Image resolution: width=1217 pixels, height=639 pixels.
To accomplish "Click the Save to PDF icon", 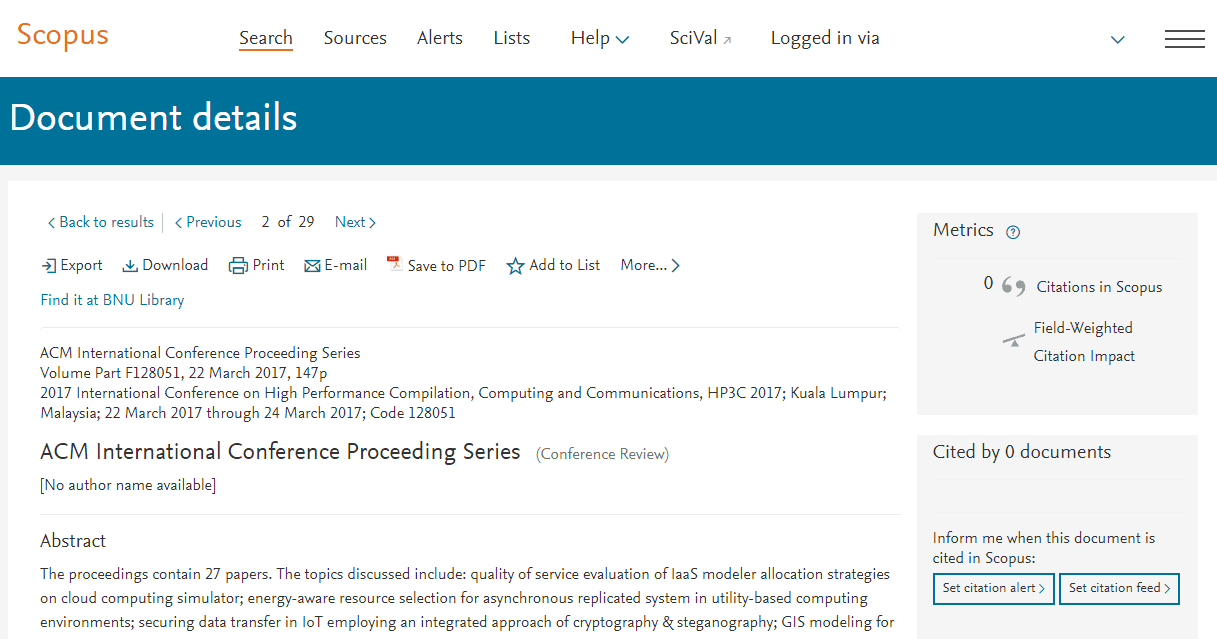I will click(394, 265).
